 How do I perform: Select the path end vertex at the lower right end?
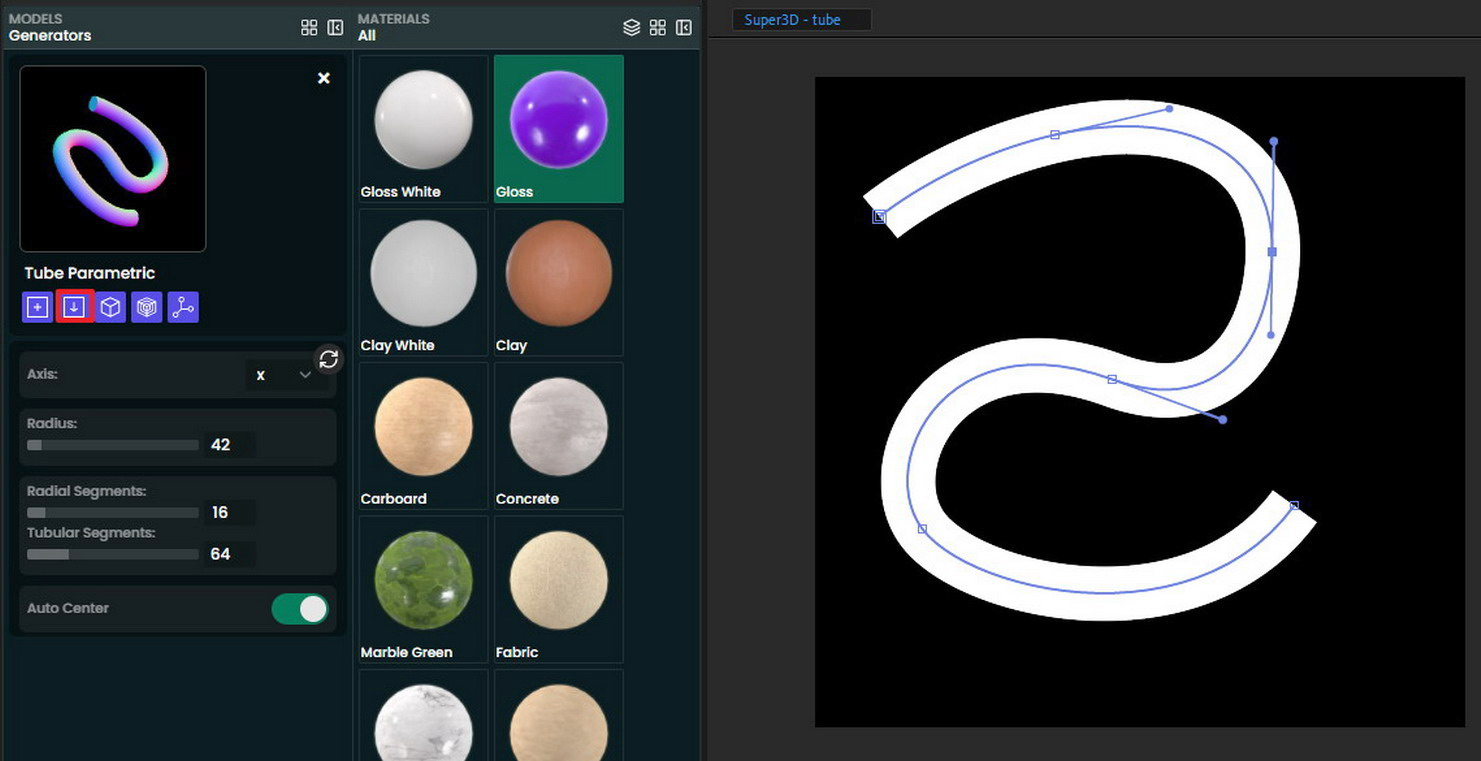[x=1294, y=506]
